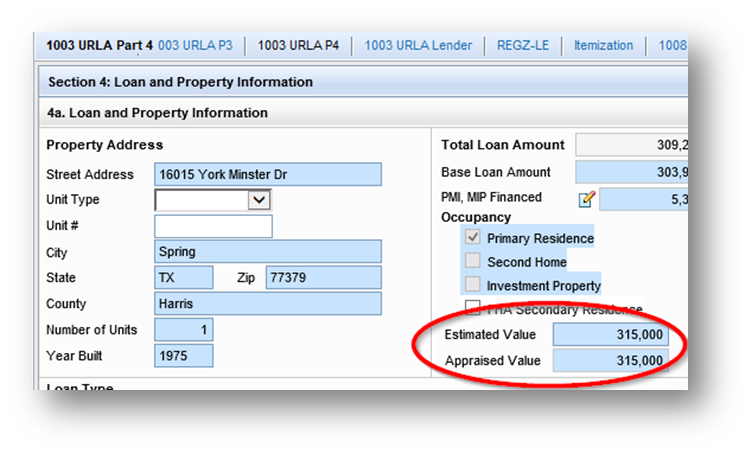This screenshot has width=753, height=455.
Task: Click the Unit # input field
Action: (x=213, y=226)
